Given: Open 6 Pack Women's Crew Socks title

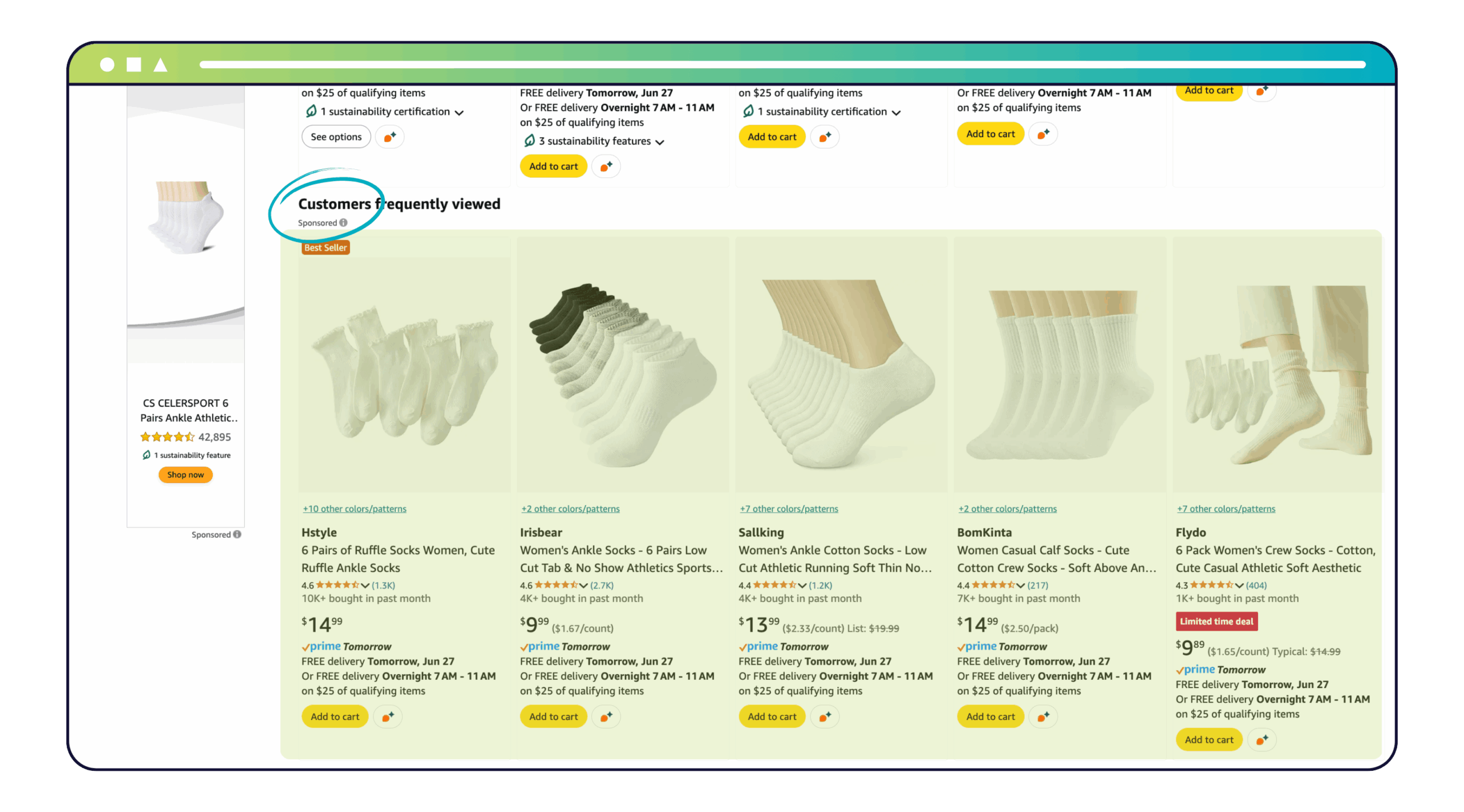Looking at the screenshot, I should (x=1276, y=559).
